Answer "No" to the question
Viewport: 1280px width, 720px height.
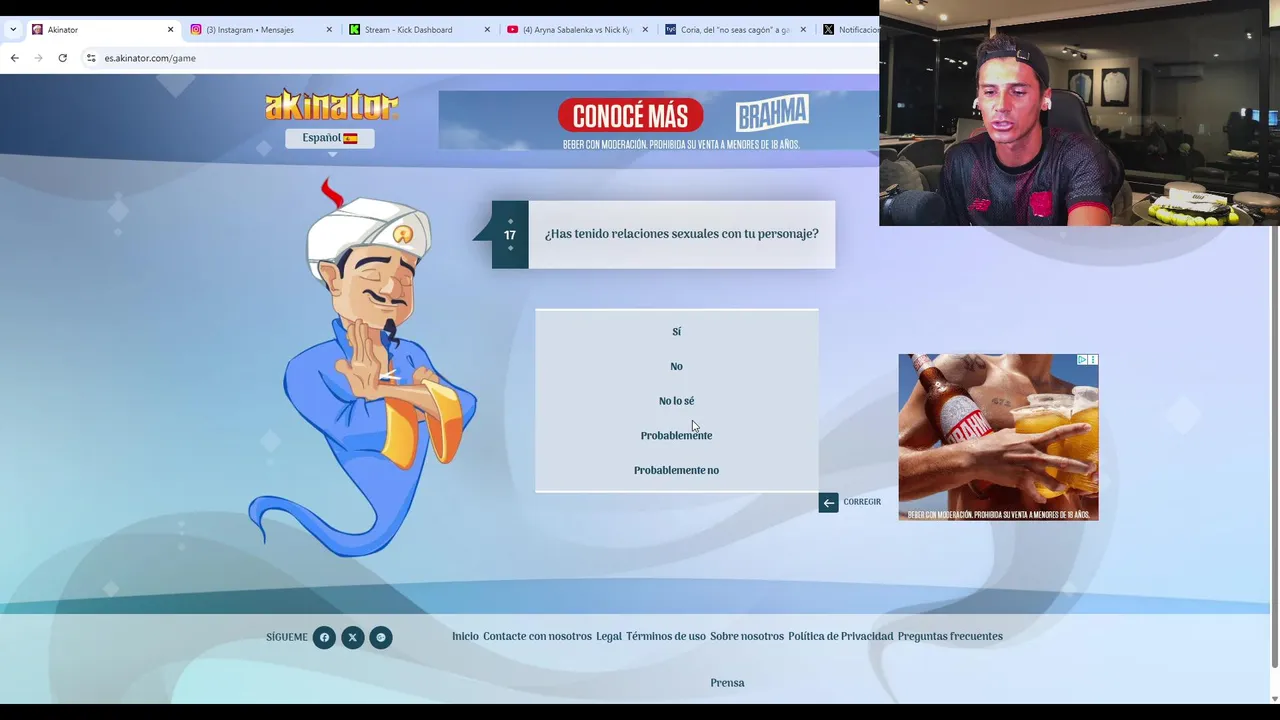[676, 366]
